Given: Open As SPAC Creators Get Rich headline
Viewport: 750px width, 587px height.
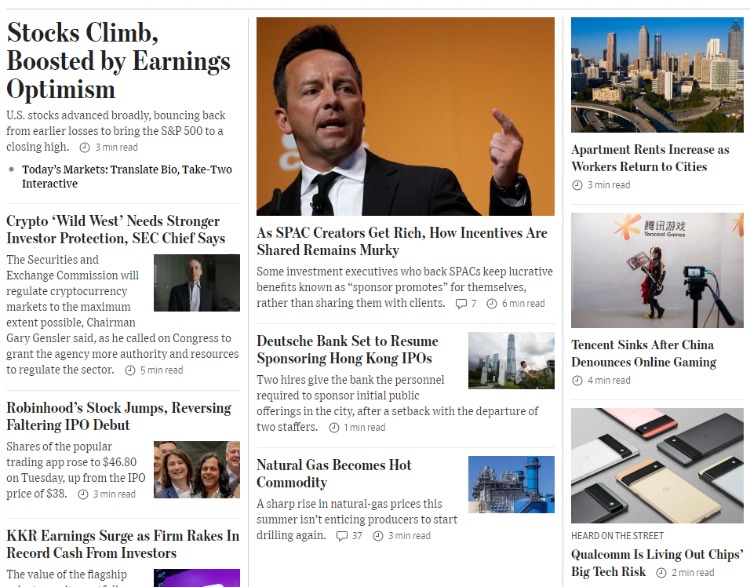Looking at the screenshot, I should pyautogui.click(x=402, y=241).
